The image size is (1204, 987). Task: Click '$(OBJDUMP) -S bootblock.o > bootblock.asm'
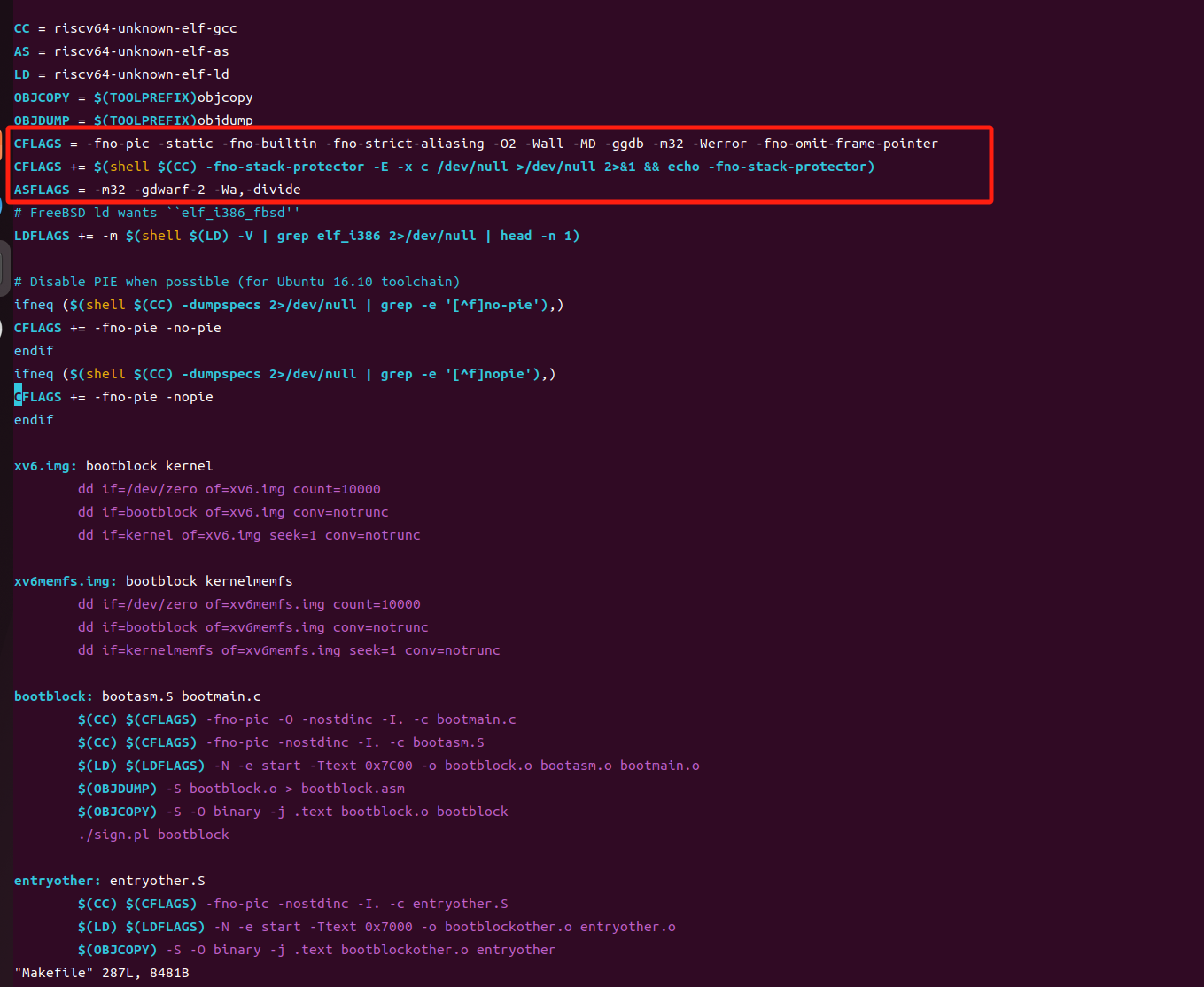241,789
